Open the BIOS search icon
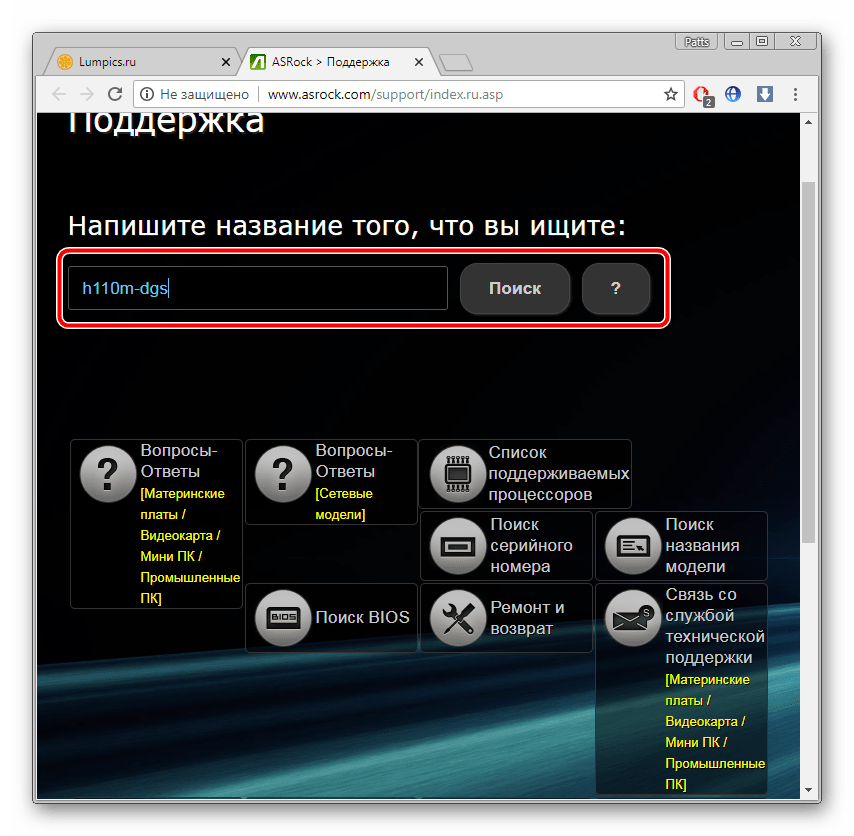854x836 pixels. tap(283, 618)
